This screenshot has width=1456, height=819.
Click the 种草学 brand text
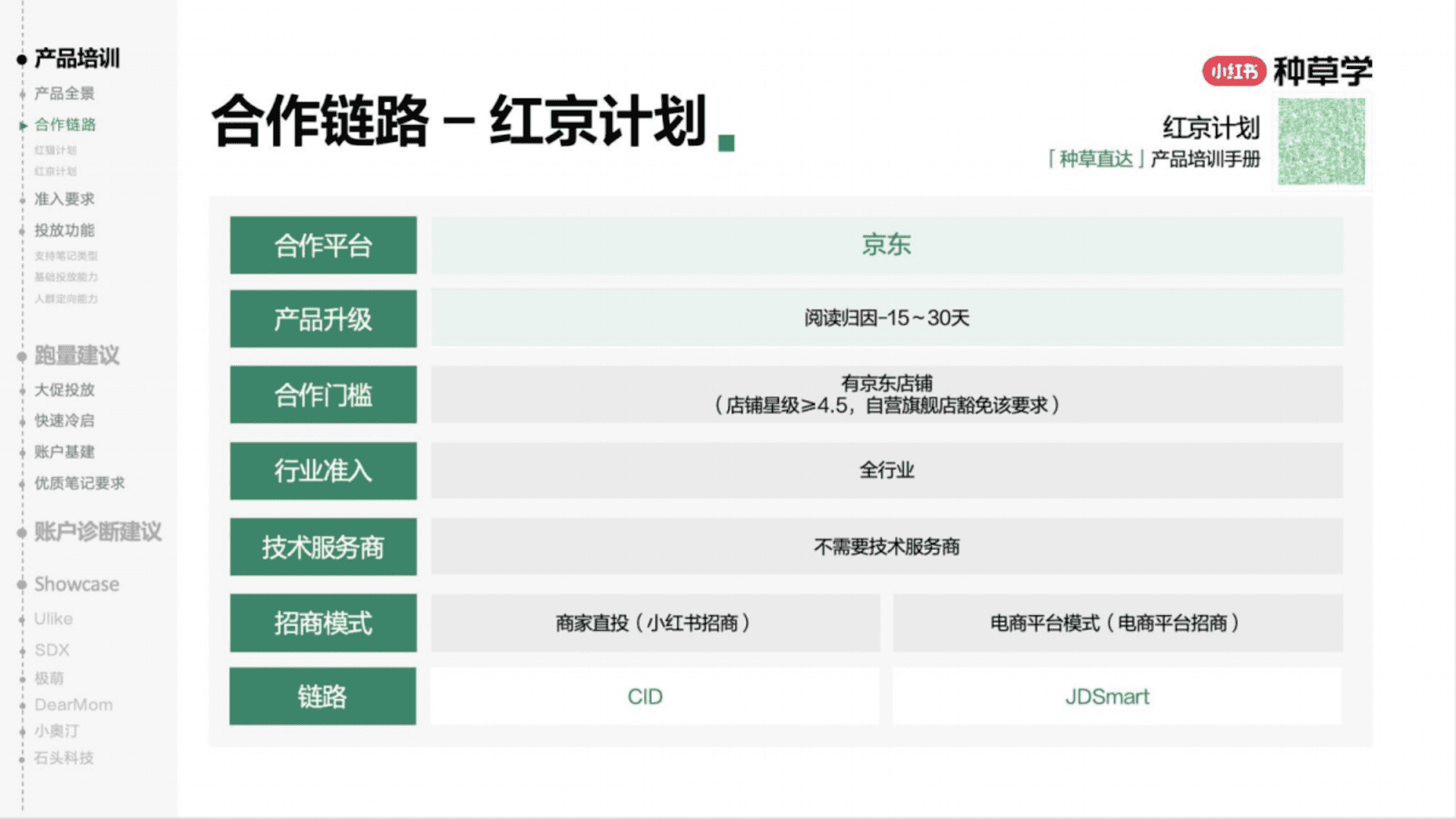point(1323,71)
